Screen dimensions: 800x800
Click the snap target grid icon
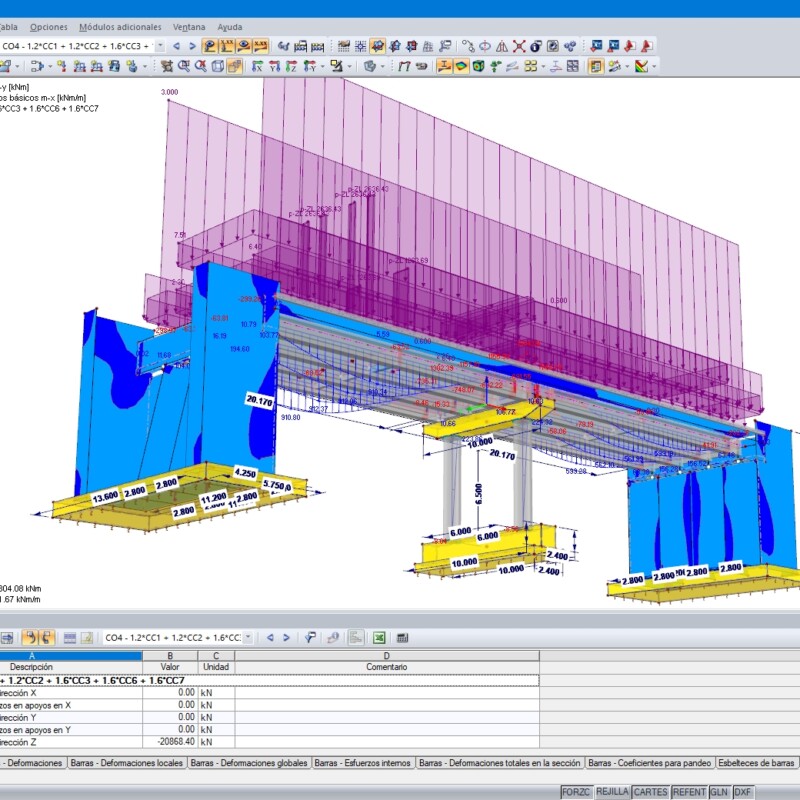pyautogui.click(x=361, y=46)
